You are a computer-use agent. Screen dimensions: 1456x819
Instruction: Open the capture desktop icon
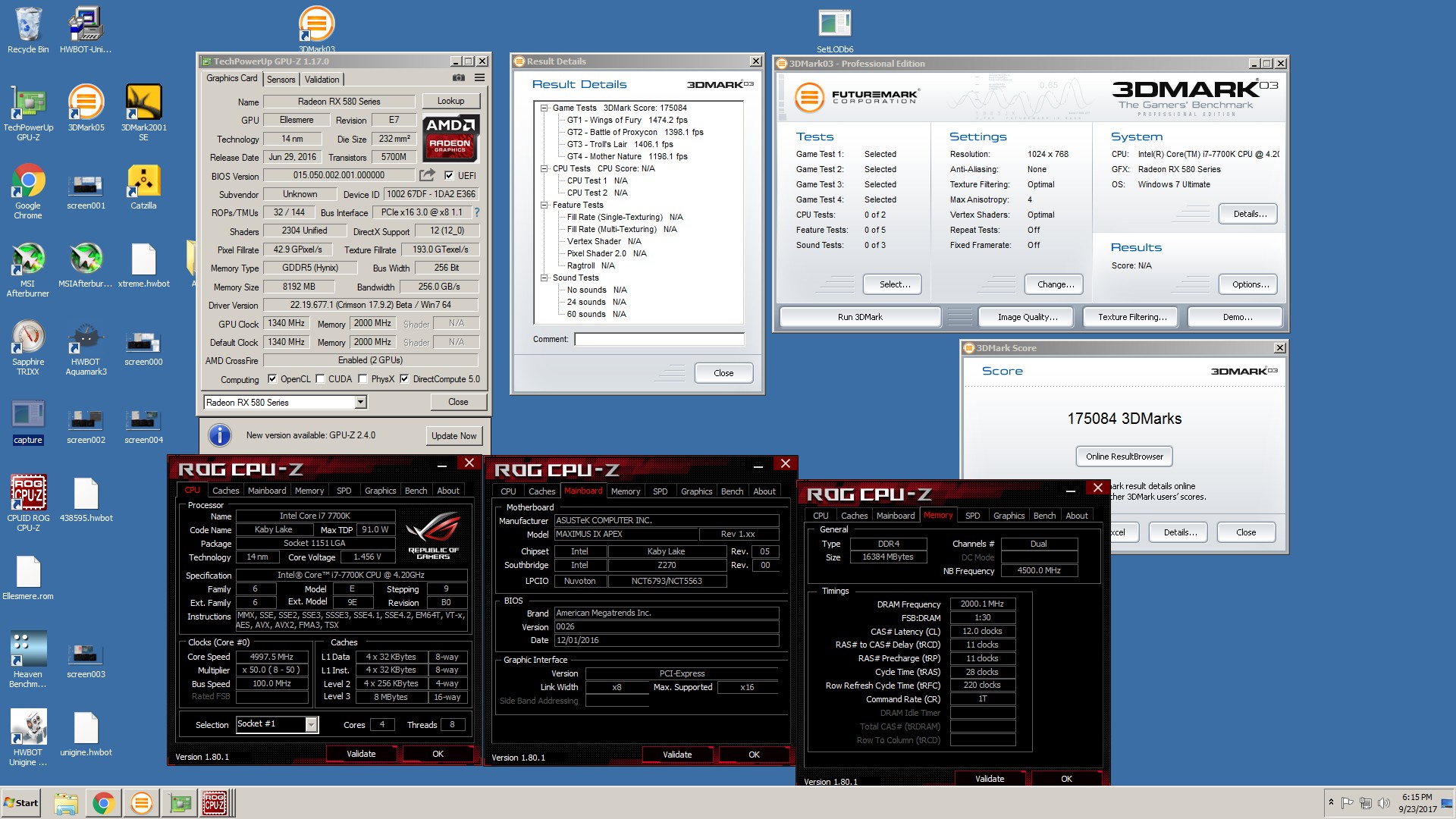coord(28,422)
